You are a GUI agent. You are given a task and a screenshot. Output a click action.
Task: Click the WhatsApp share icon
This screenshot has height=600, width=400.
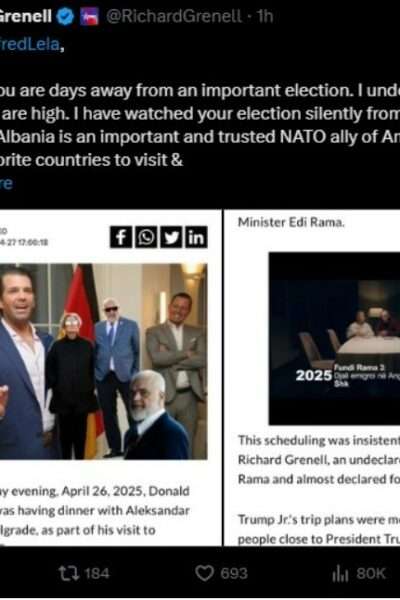[x=146, y=237]
